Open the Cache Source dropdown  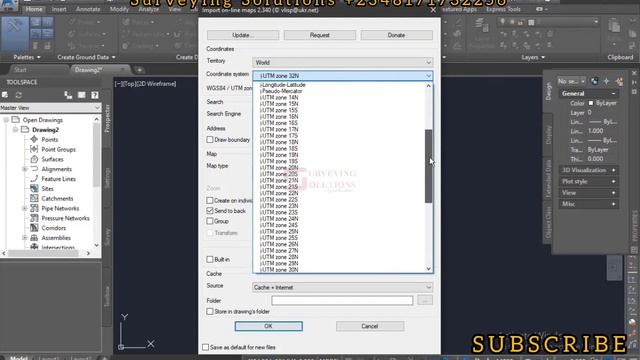(x=342, y=287)
